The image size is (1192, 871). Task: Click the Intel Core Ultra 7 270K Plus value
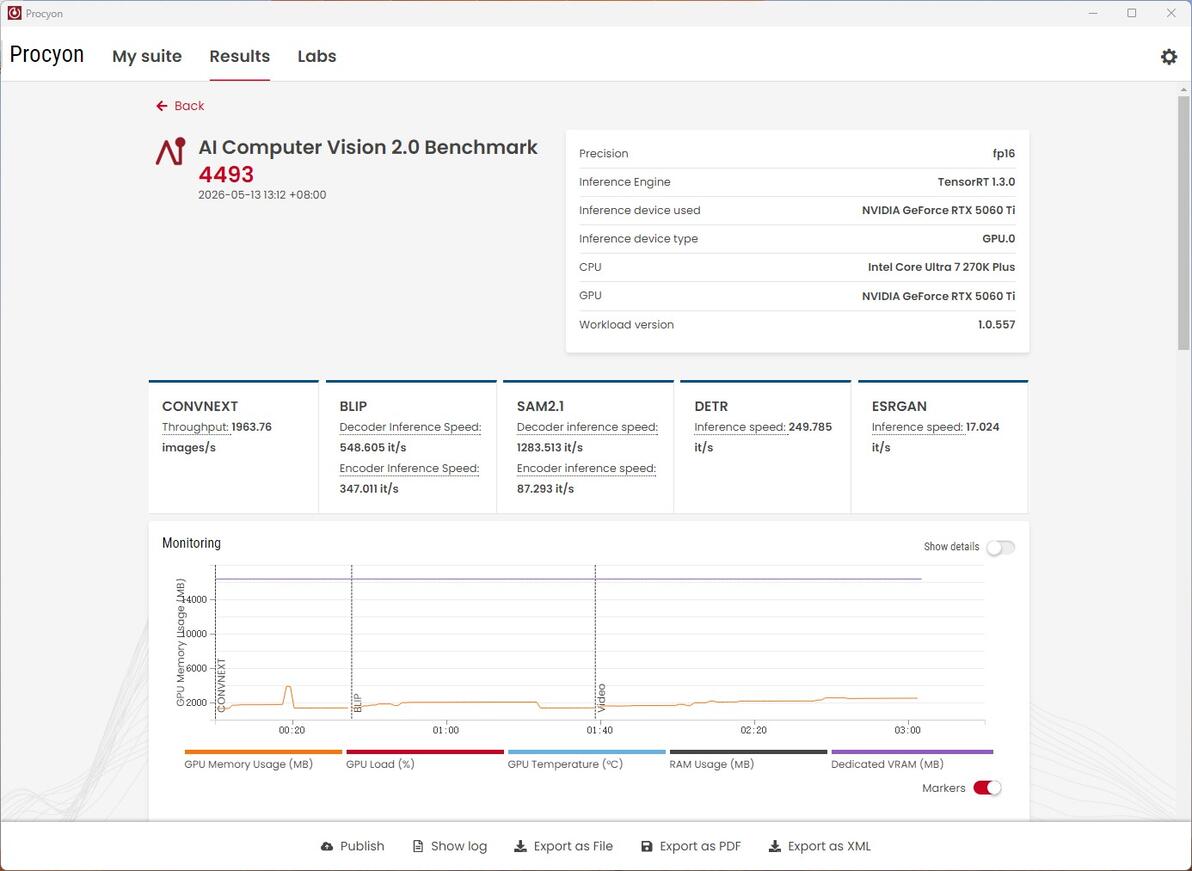941,267
